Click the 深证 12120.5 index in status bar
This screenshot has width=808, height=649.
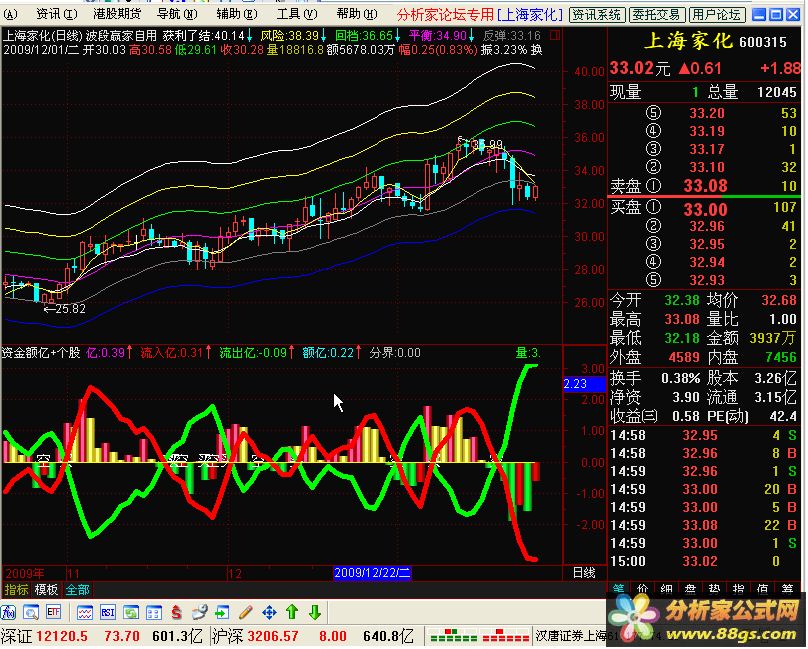[x=45, y=636]
